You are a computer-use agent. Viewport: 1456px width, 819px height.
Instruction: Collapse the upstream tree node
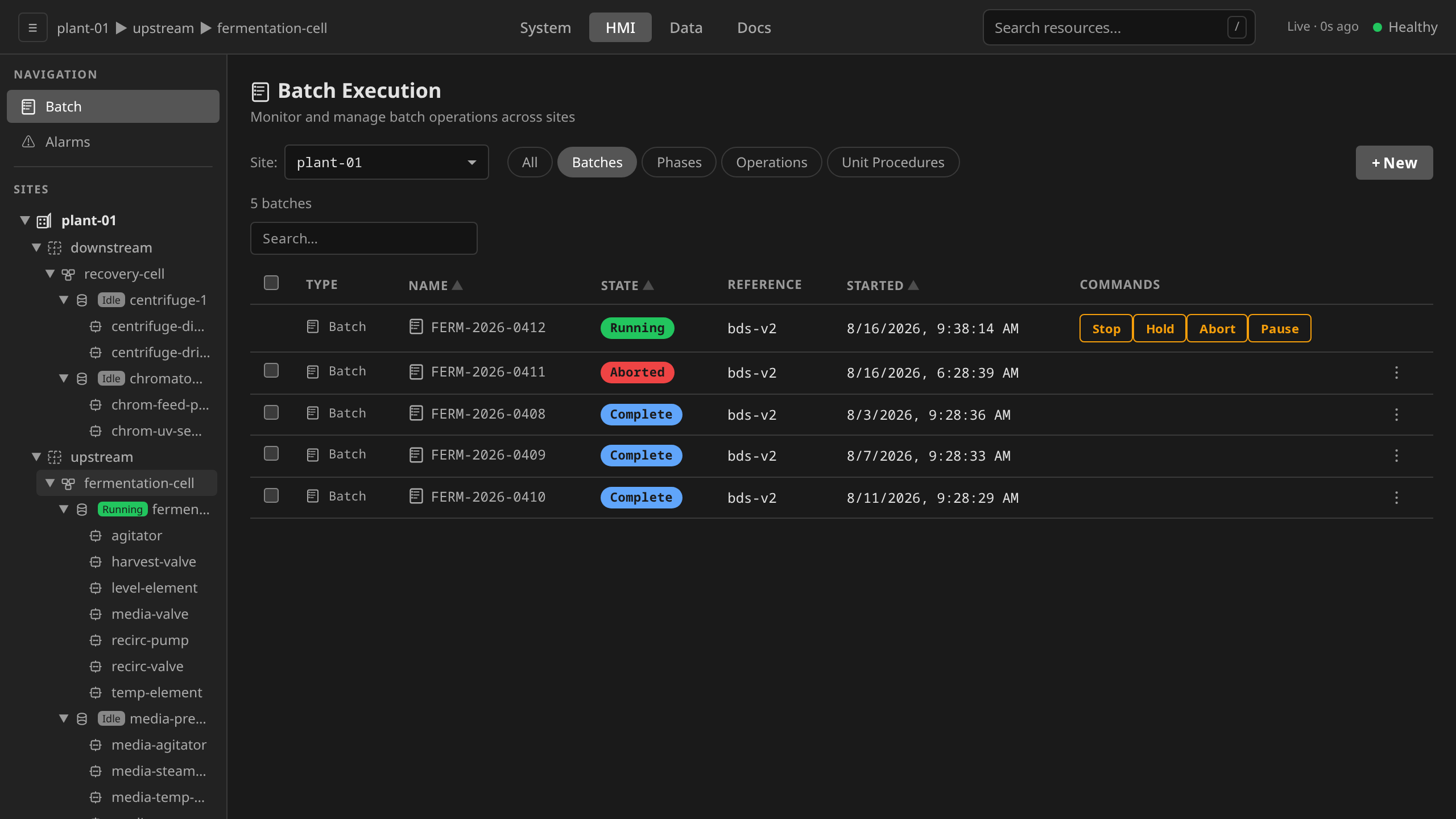pyautogui.click(x=36, y=457)
